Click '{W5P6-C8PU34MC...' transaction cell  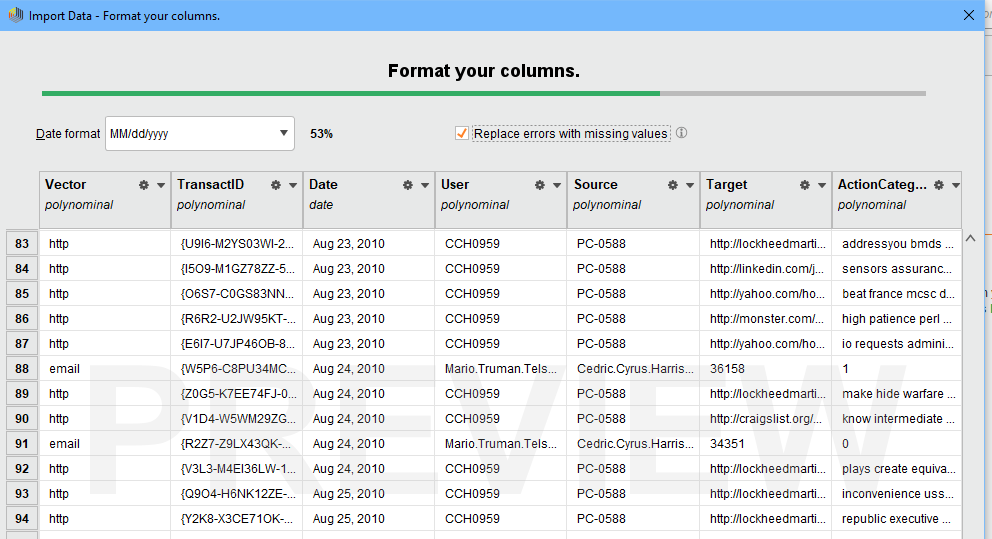[238, 369]
